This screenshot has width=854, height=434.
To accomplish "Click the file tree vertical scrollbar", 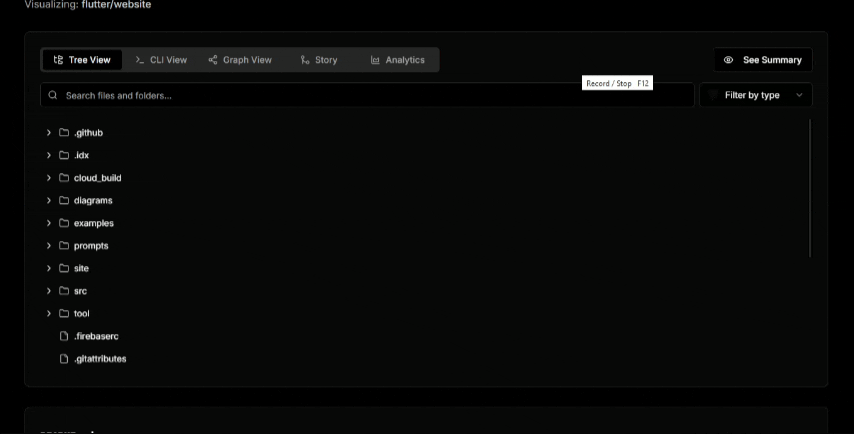I will point(810,188).
